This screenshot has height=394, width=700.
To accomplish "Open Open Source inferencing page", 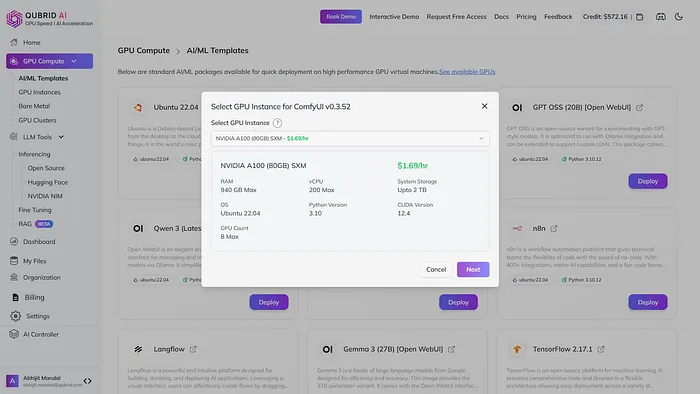I will point(46,168).
